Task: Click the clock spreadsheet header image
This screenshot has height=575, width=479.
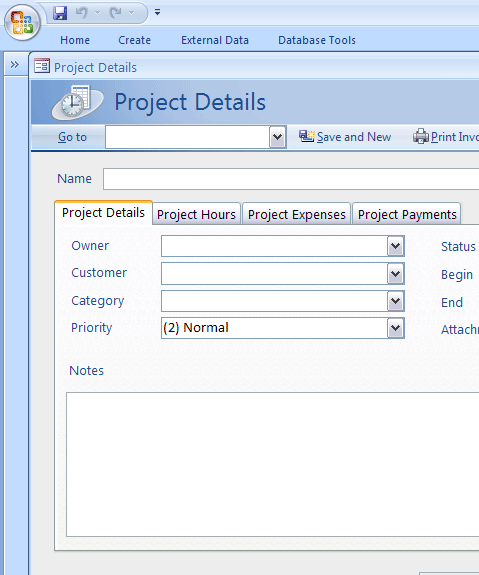Action: (x=77, y=102)
